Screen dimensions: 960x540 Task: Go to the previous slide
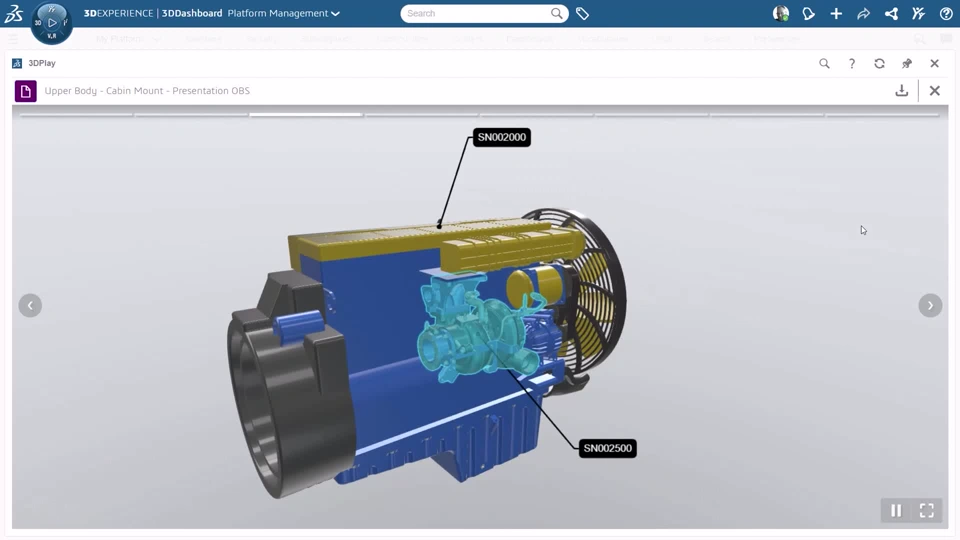pyautogui.click(x=30, y=306)
